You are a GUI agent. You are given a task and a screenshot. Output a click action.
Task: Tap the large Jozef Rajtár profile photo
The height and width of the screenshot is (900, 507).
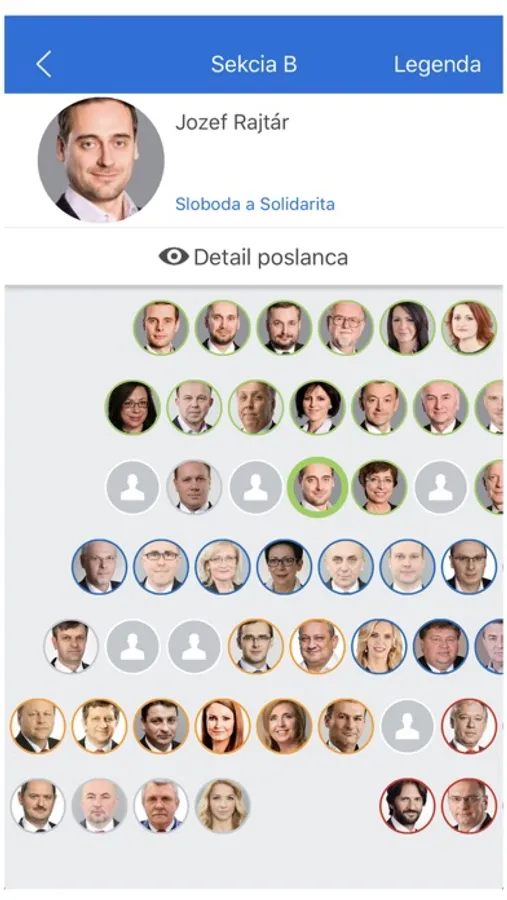(x=101, y=160)
